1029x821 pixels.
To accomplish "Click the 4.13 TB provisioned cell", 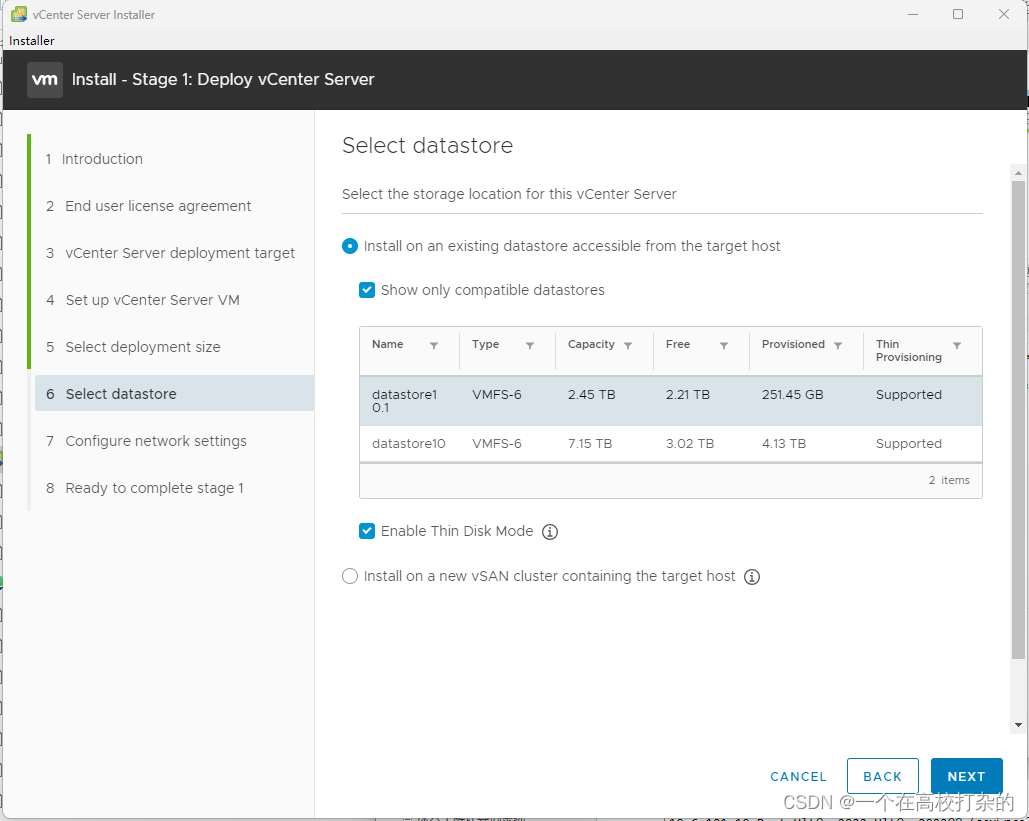I will pyautogui.click(x=784, y=444).
